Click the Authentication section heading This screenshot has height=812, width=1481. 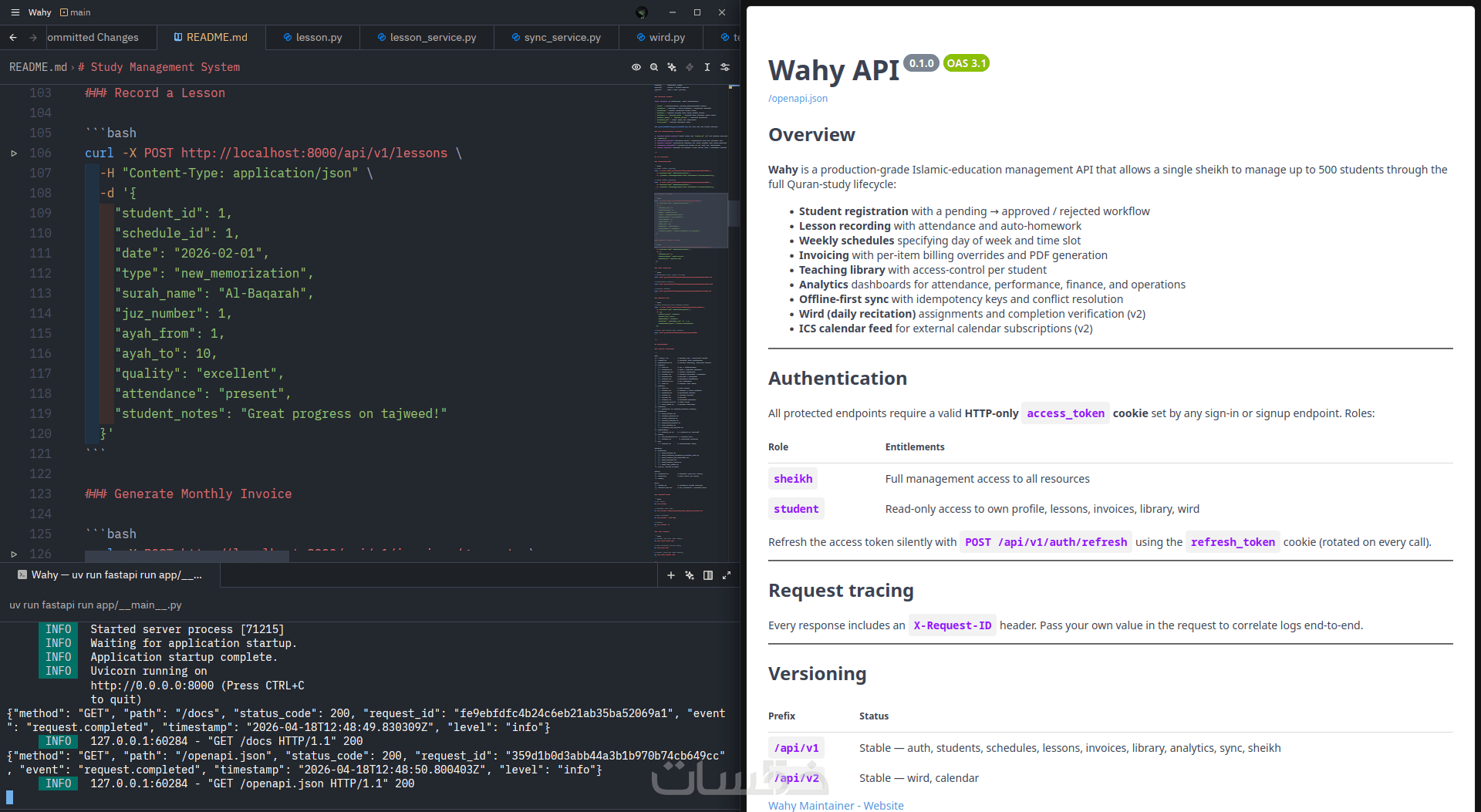(838, 379)
